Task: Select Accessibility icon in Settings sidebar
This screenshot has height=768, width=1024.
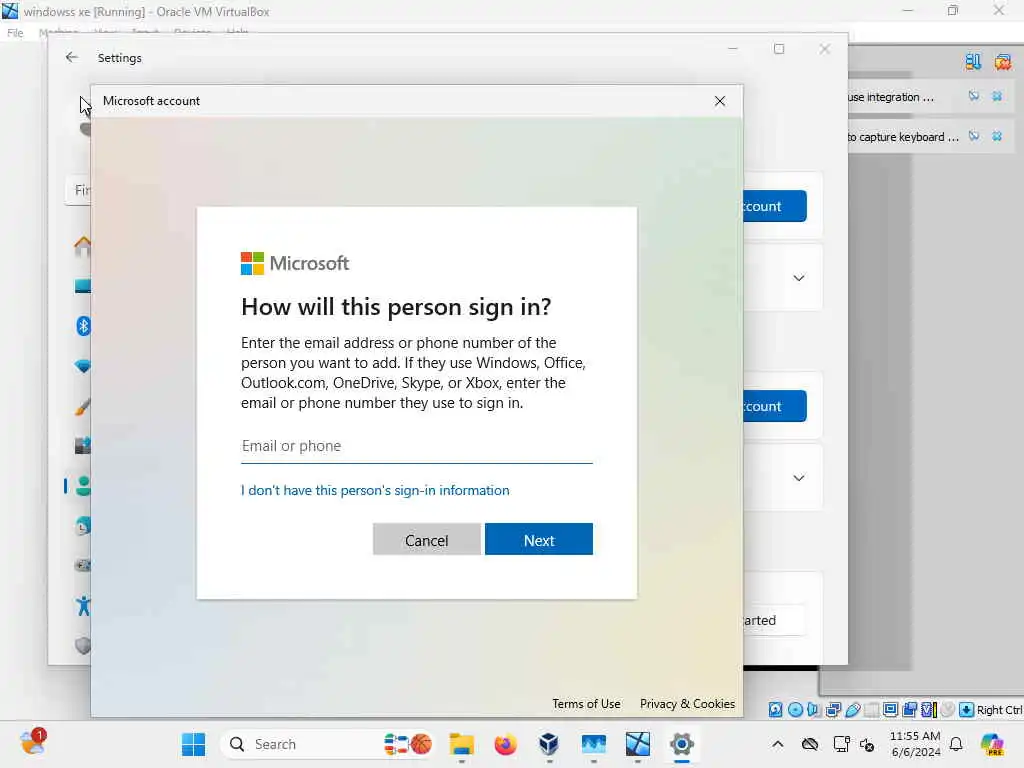Action: 83,606
